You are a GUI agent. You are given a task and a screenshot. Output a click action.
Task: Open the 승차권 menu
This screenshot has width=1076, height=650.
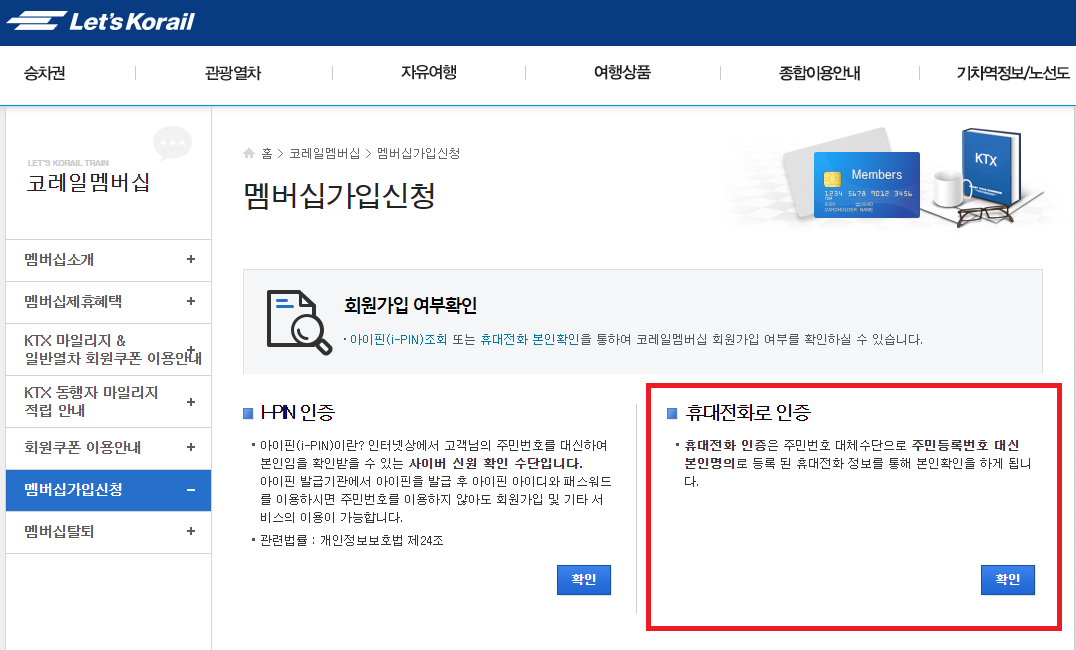point(45,73)
